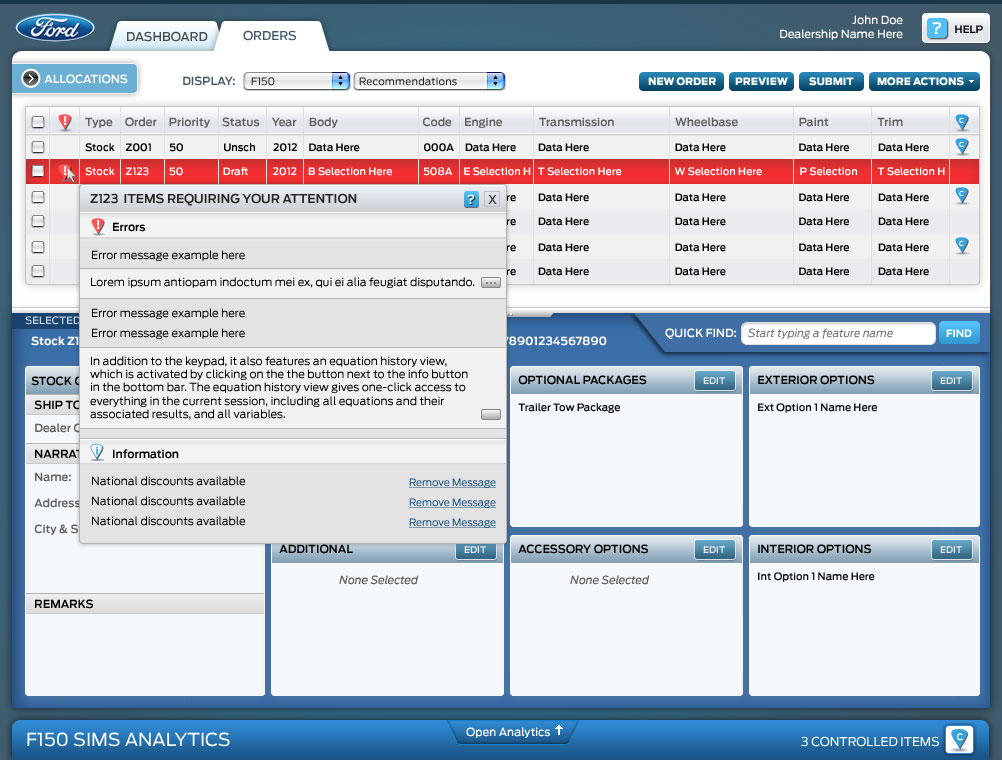The width and height of the screenshot is (1002, 760).
Task: Click error alert icon on Z123 row
Action: click(65, 171)
